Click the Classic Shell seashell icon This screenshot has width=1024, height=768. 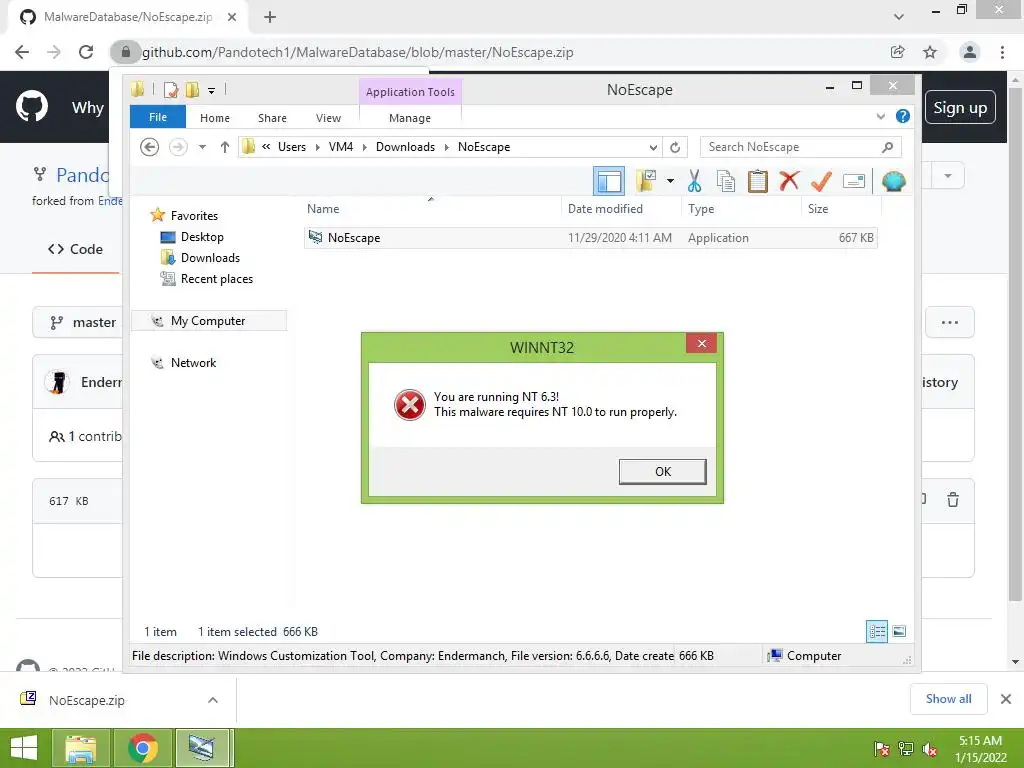coord(893,181)
